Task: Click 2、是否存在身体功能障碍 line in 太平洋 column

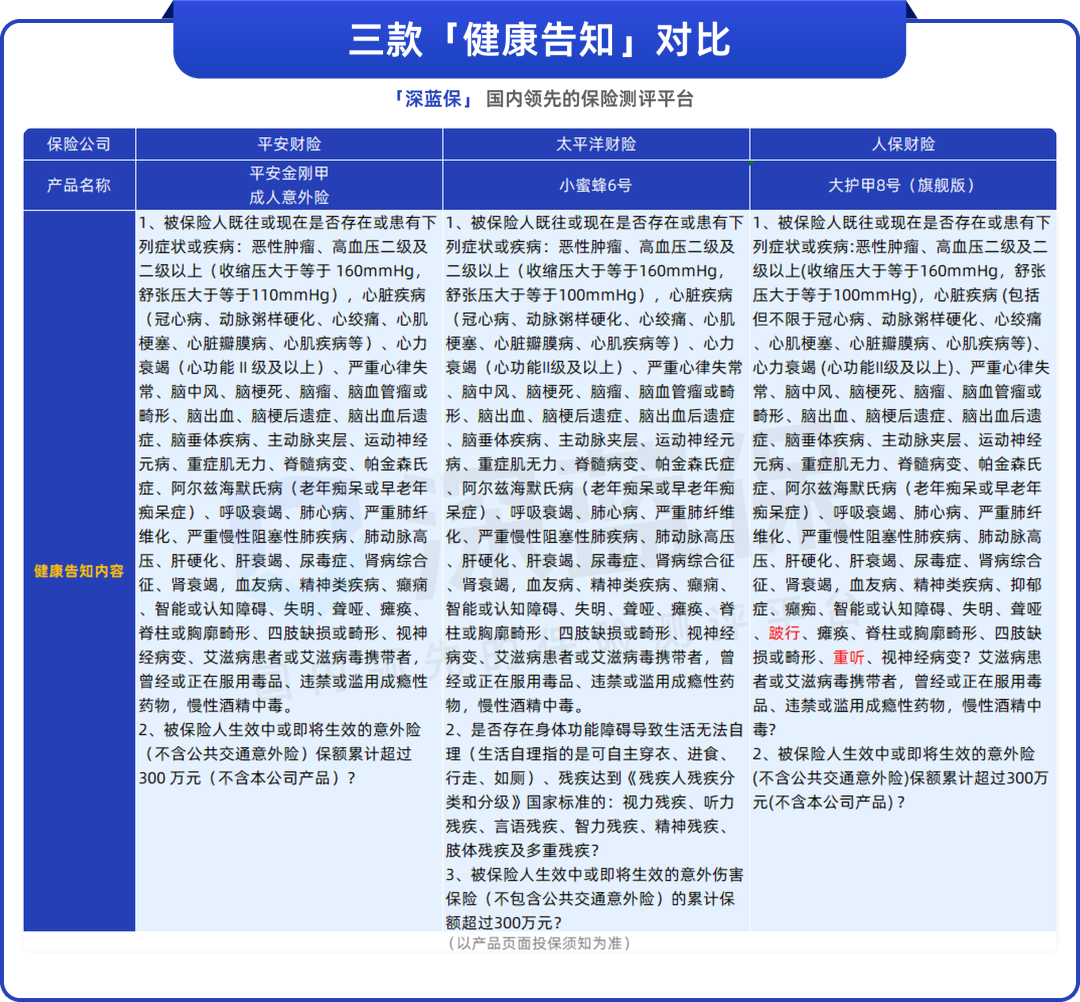Action: tap(594, 729)
